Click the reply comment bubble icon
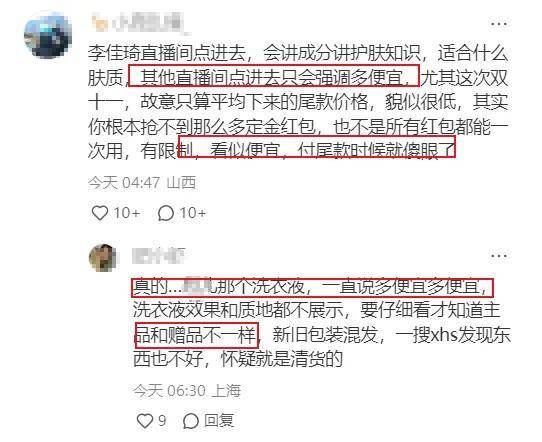Screen dimensions: 542x442 (x=191, y=421)
